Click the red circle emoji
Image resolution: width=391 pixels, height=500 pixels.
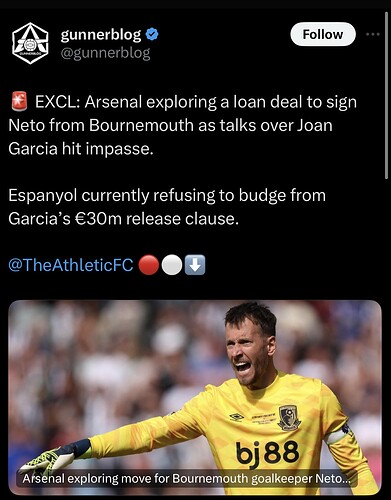point(148,265)
